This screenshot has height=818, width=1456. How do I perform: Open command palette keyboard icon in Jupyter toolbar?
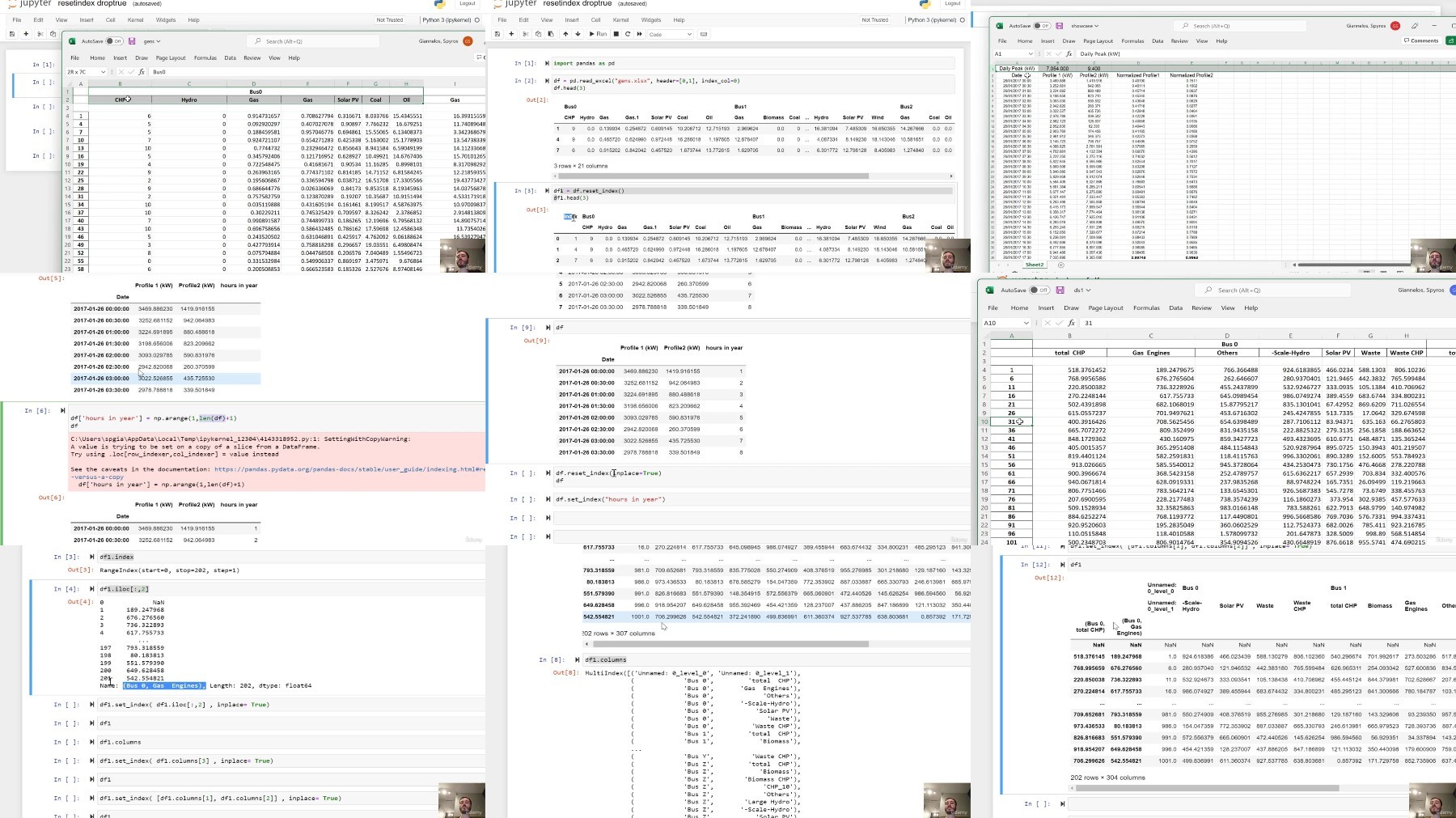tap(704, 34)
